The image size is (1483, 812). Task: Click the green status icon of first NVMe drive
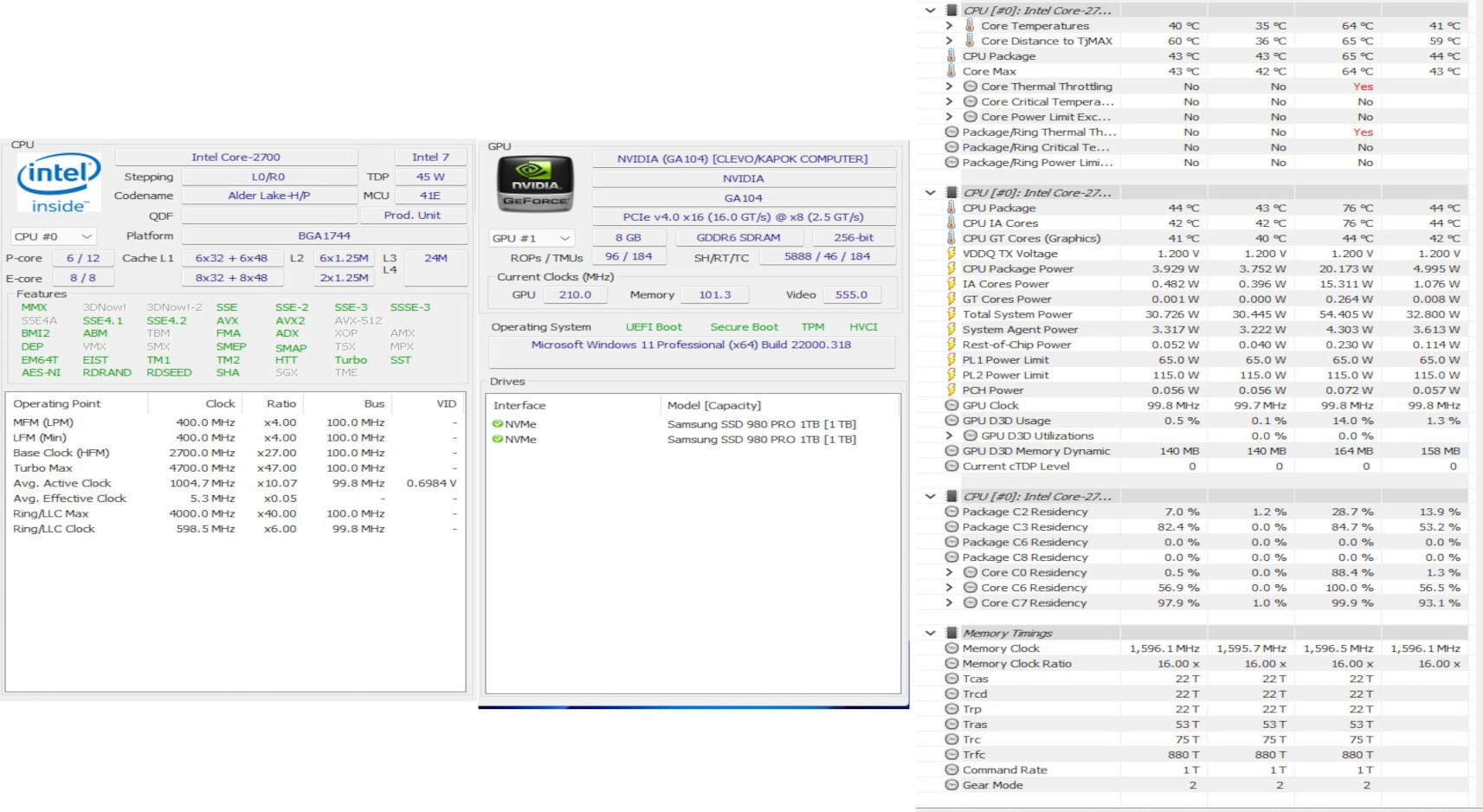tap(498, 424)
